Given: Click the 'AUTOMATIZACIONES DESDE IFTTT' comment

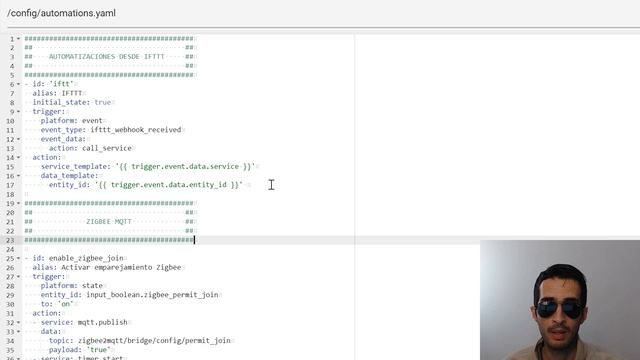Looking at the screenshot, I should coord(107,57).
